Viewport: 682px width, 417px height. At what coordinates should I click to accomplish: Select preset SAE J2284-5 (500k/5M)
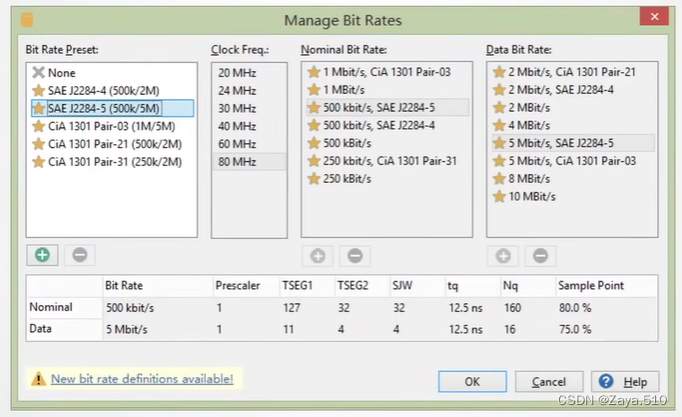click(112, 108)
